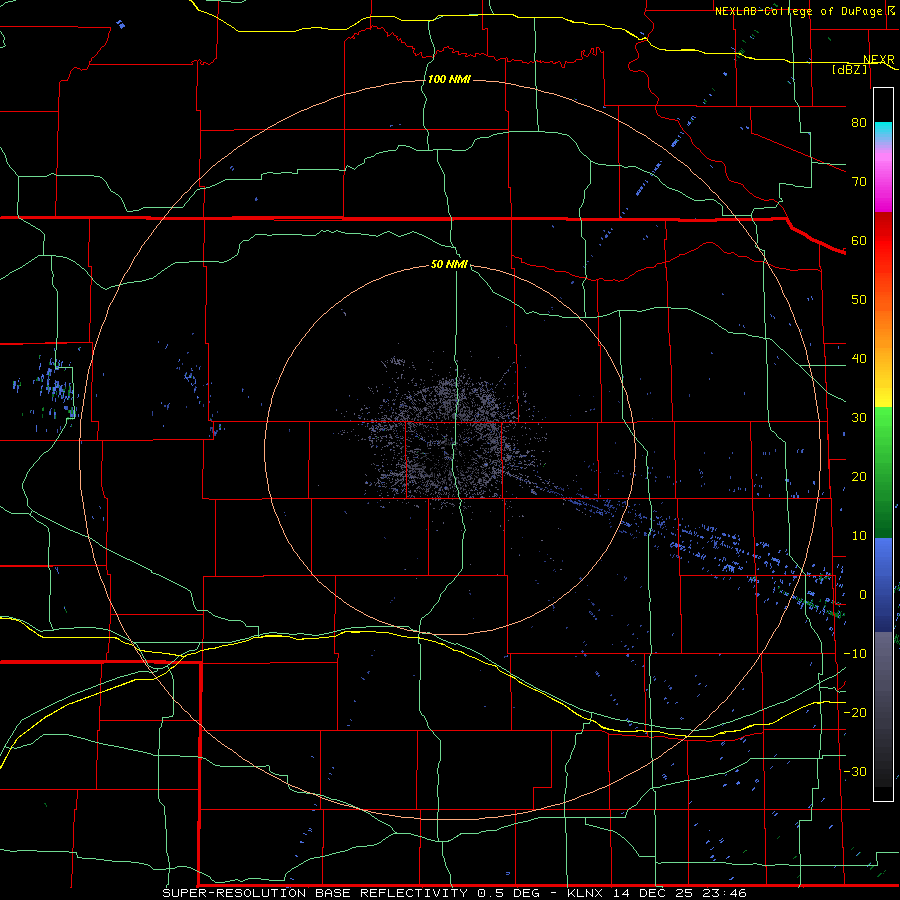Click the 70 dBZ scale value
The height and width of the screenshot is (900, 900).
pyautogui.click(x=859, y=182)
